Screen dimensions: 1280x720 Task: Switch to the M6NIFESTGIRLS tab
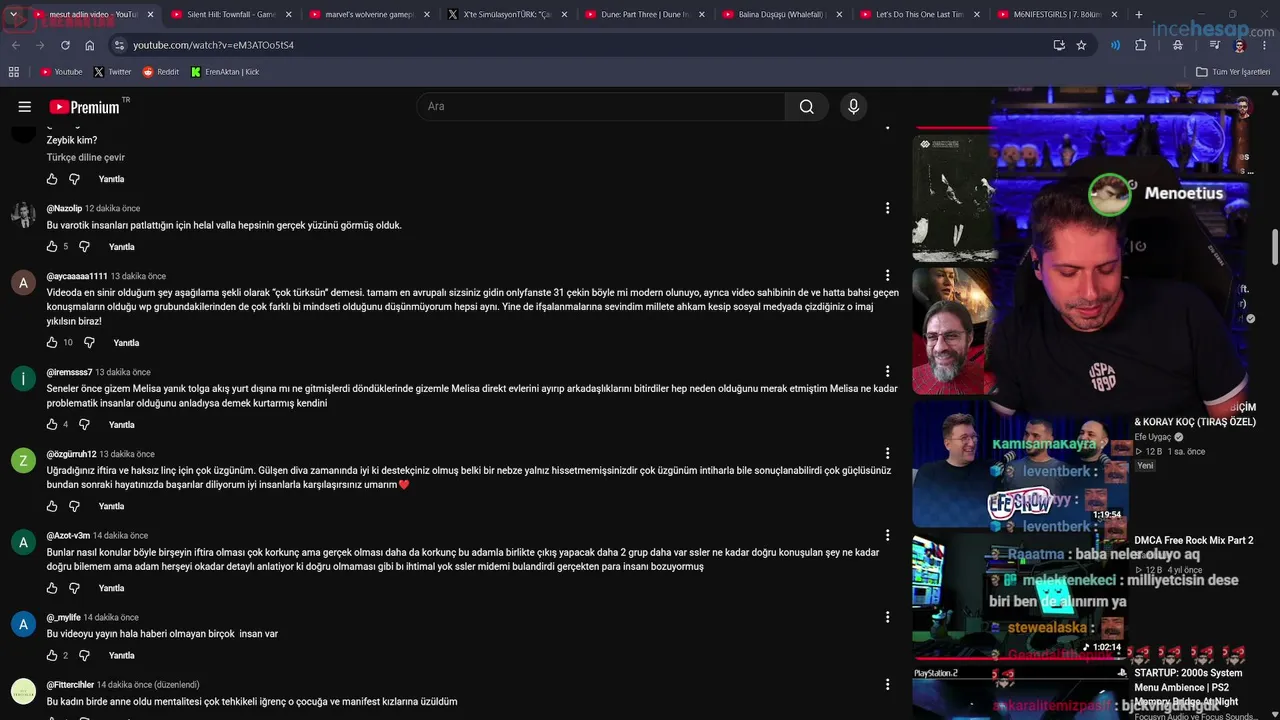[1057, 15]
